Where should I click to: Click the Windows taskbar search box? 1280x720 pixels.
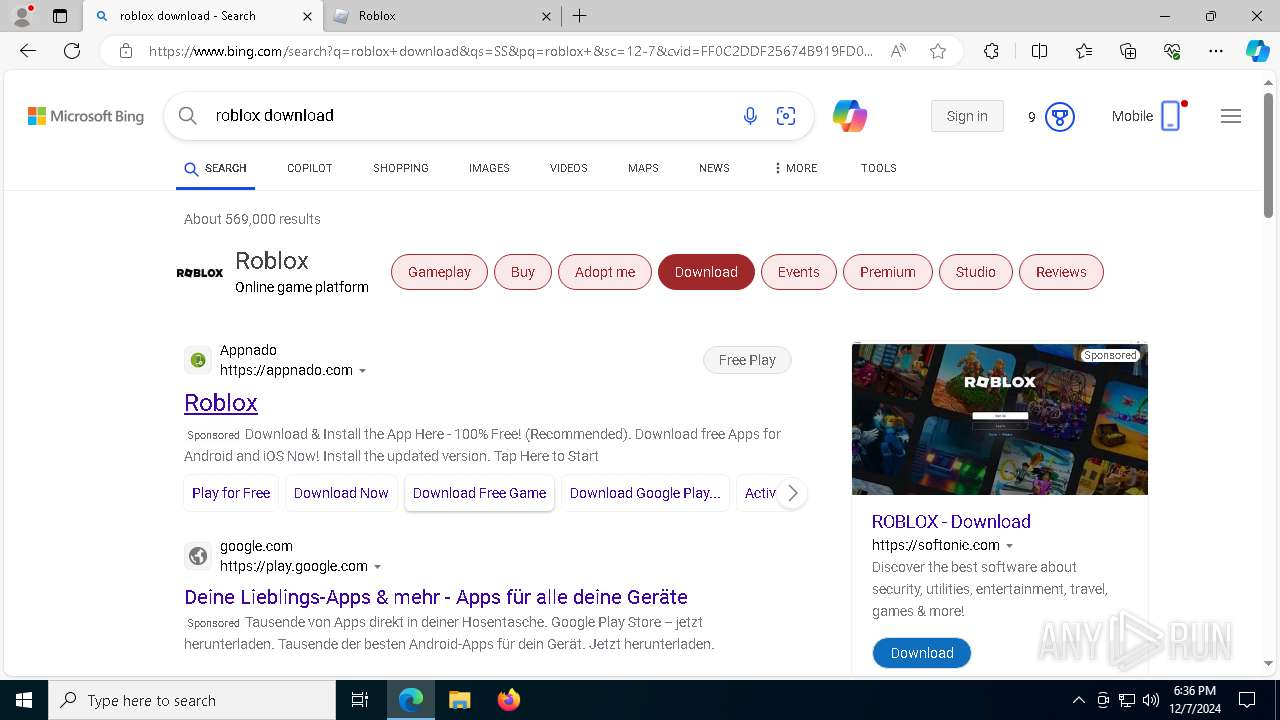point(192,700)
